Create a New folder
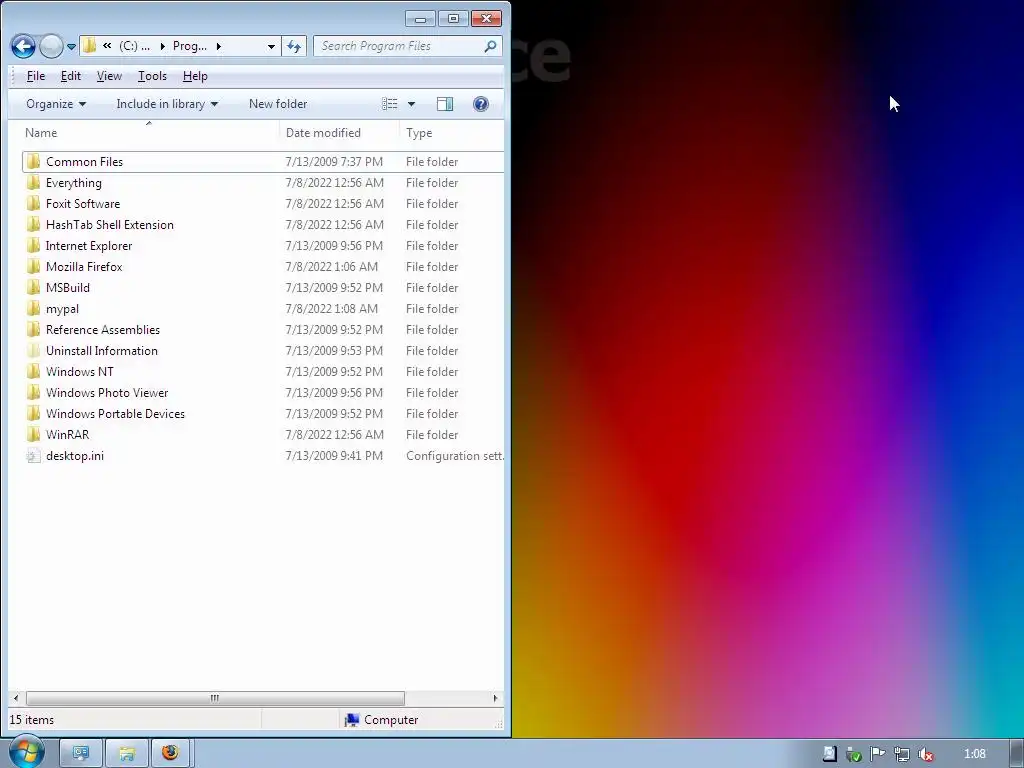Screen dimensions: 1024x768 tap(278, 104)
